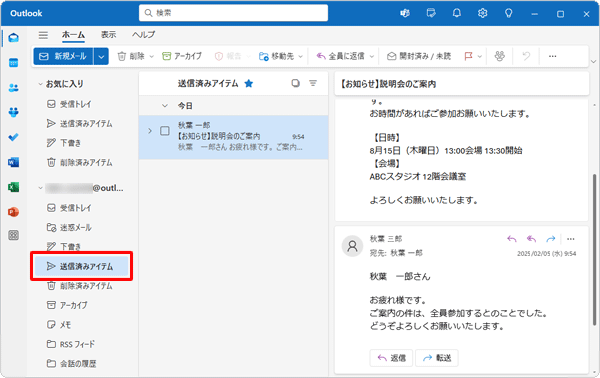This screenshot has height=378, width=600.
Task: Click the 移動先 button
Action: 276,56
